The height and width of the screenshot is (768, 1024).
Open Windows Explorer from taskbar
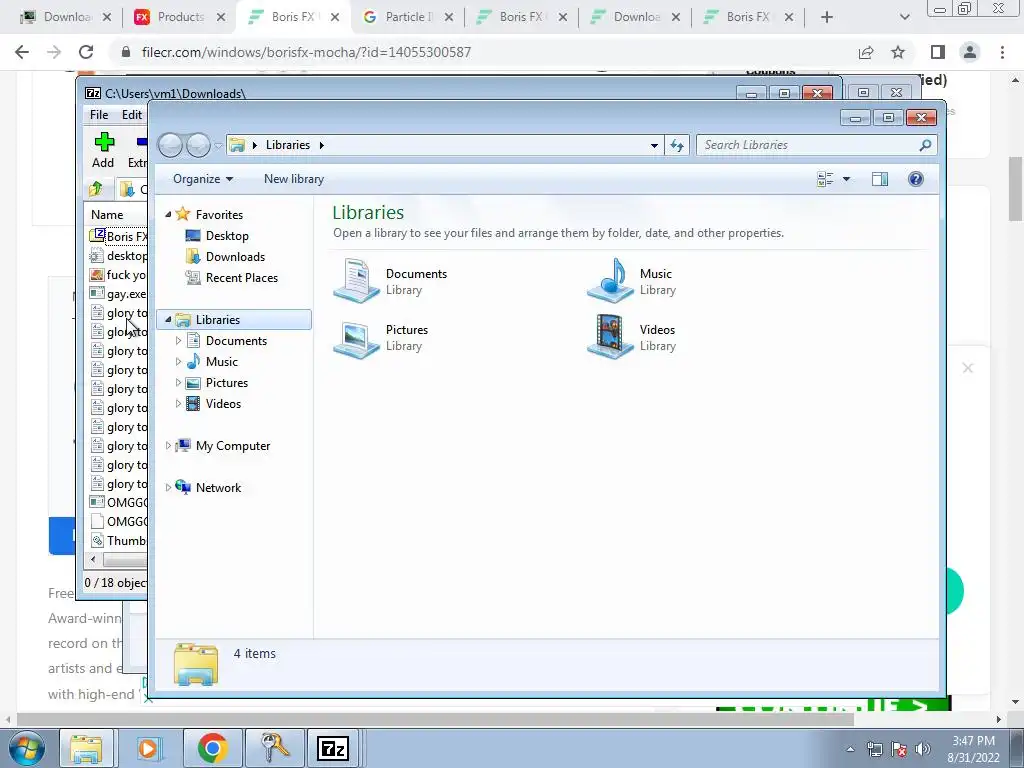(86, 748)
